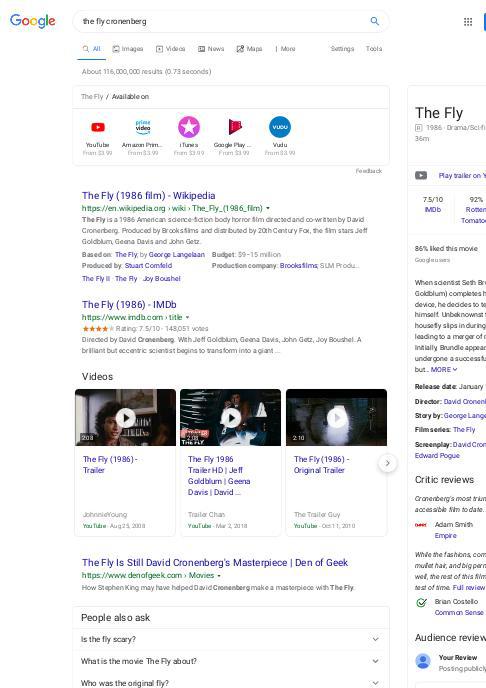This screenshot has height=688, width=486.
Task: Click 'Play trailer on' link in side panel
Action: 460,176
